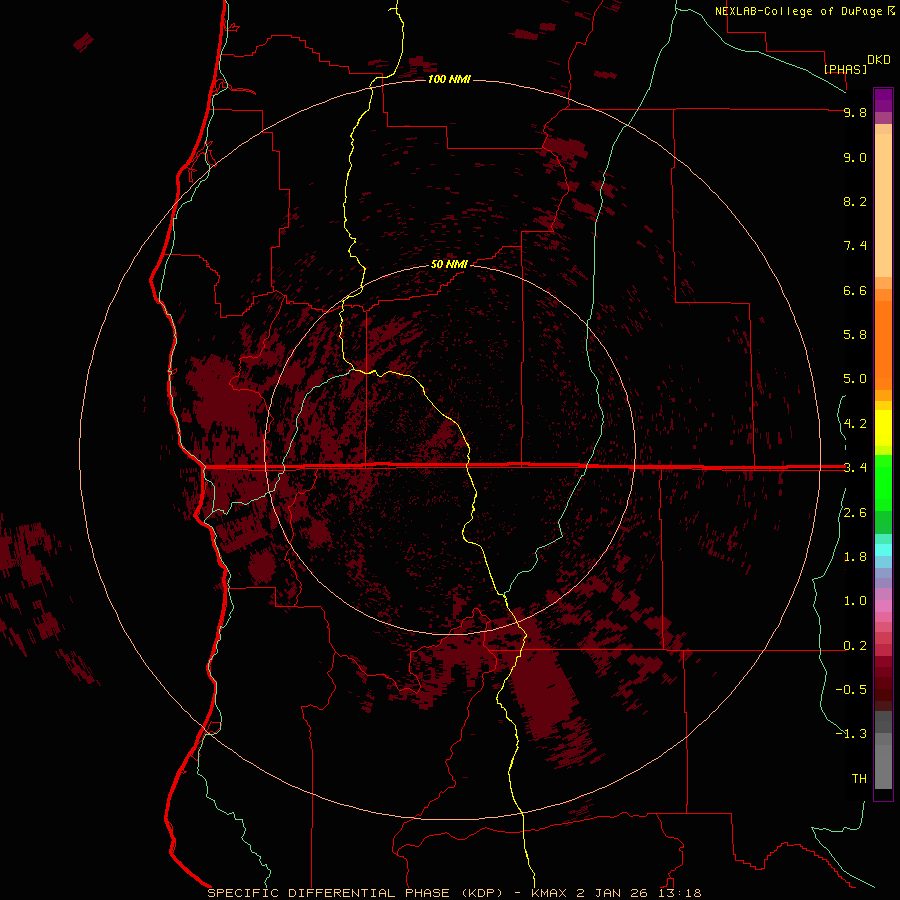The width and height of the screenshot is (900, 900).
Task: Click the 9.0 scale value
Action: pos(855,157)
